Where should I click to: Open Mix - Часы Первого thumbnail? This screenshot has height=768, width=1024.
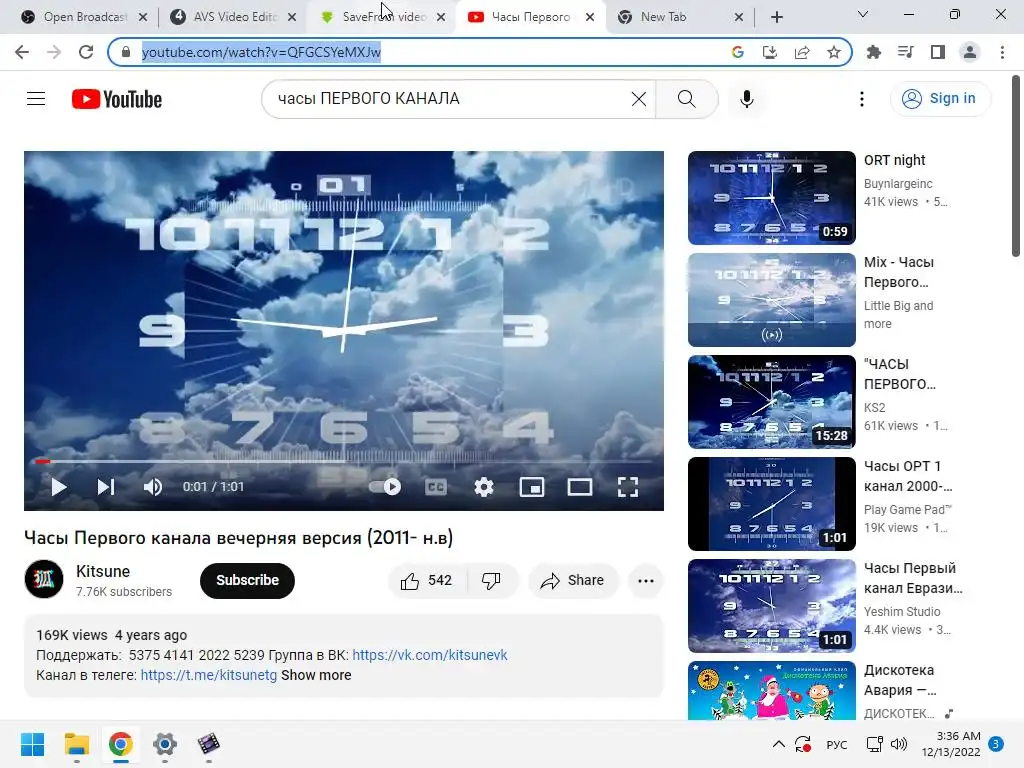tap(771, 300)
